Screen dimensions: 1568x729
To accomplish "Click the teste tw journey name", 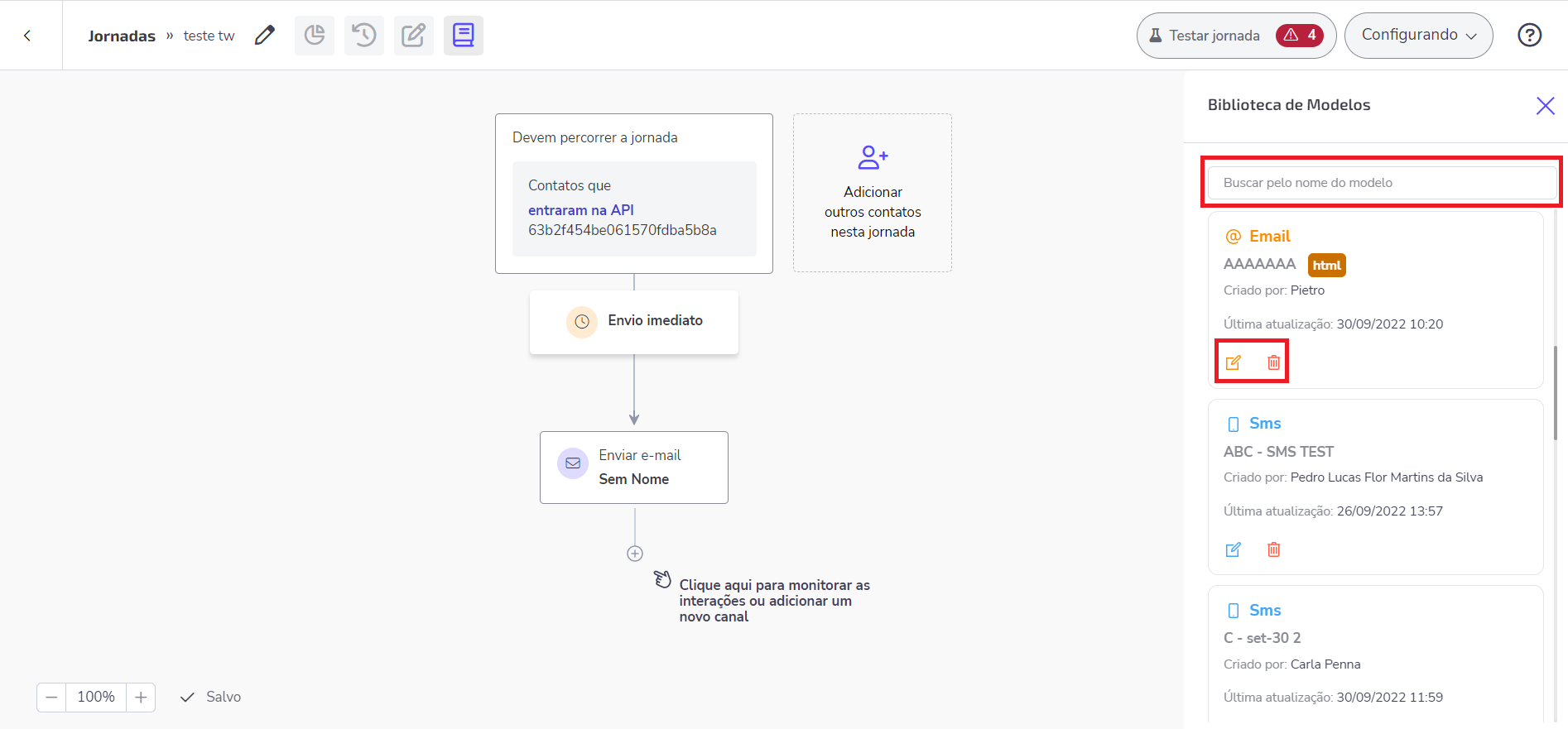I will [x=209, y=36].
